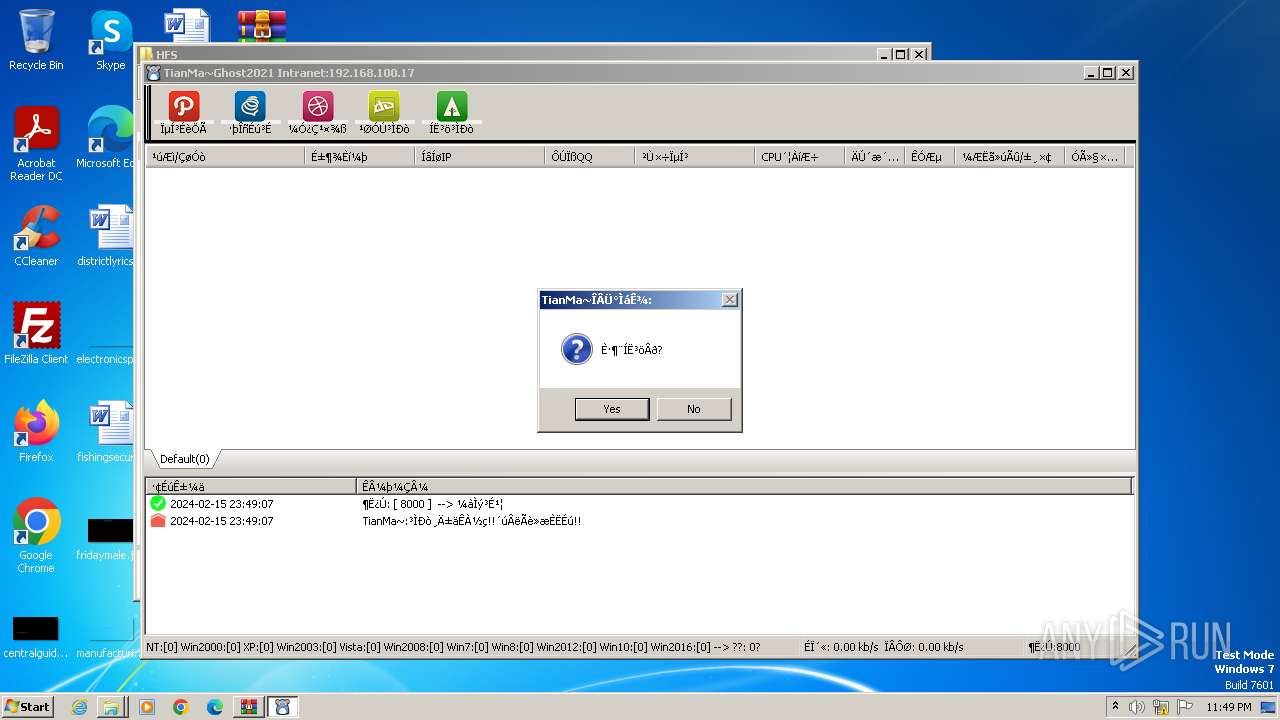Open the Start menu
The image size is (1280, 720).
pyautogui.click(x=28, y=706)
